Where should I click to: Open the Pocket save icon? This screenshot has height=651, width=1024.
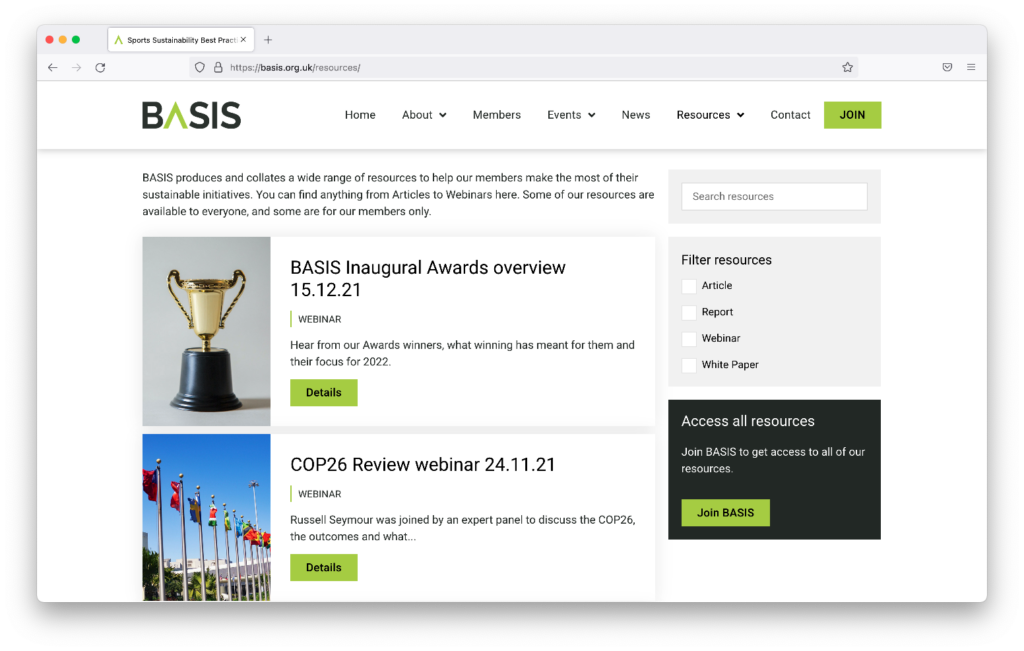tap(947, 67)
